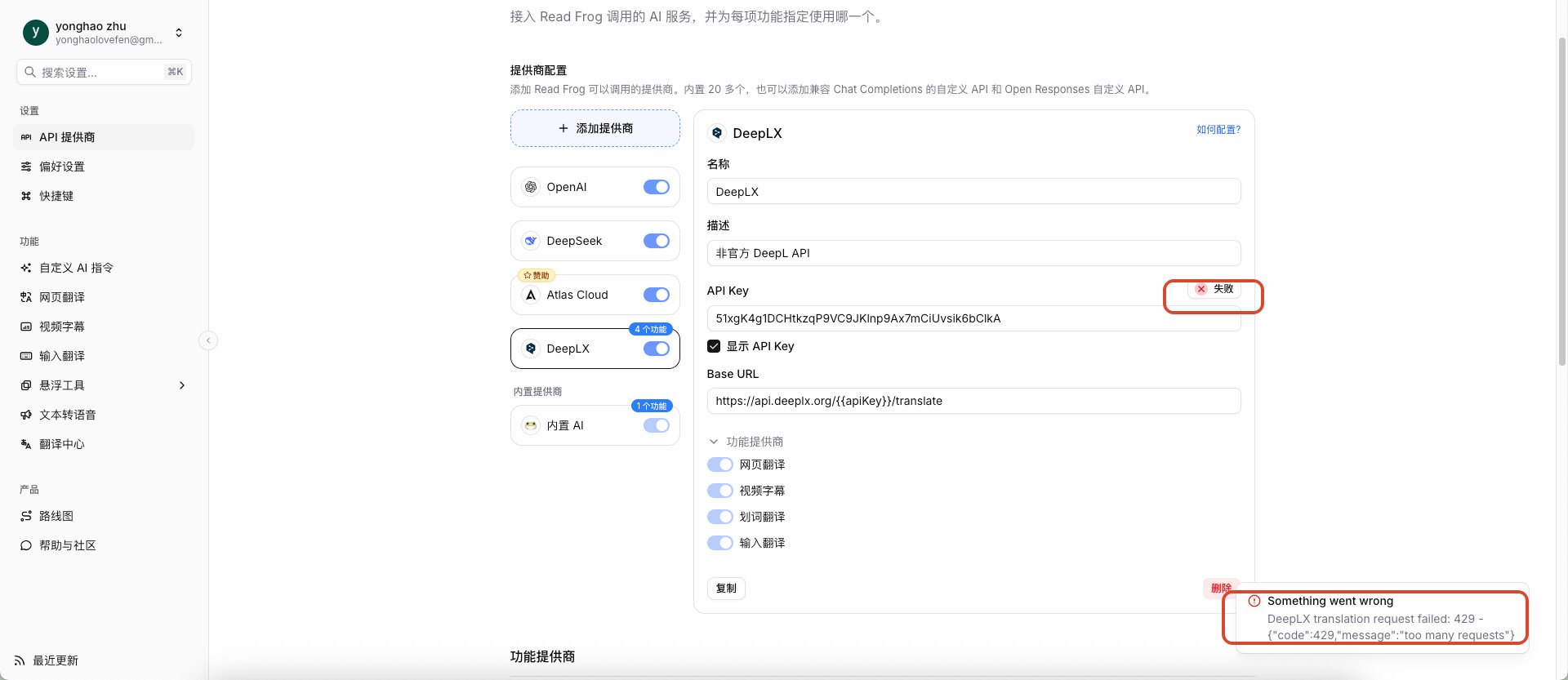Screen dimensions: 1568x680
Task: Click the 快捷键 command icon
Action: 26,196
